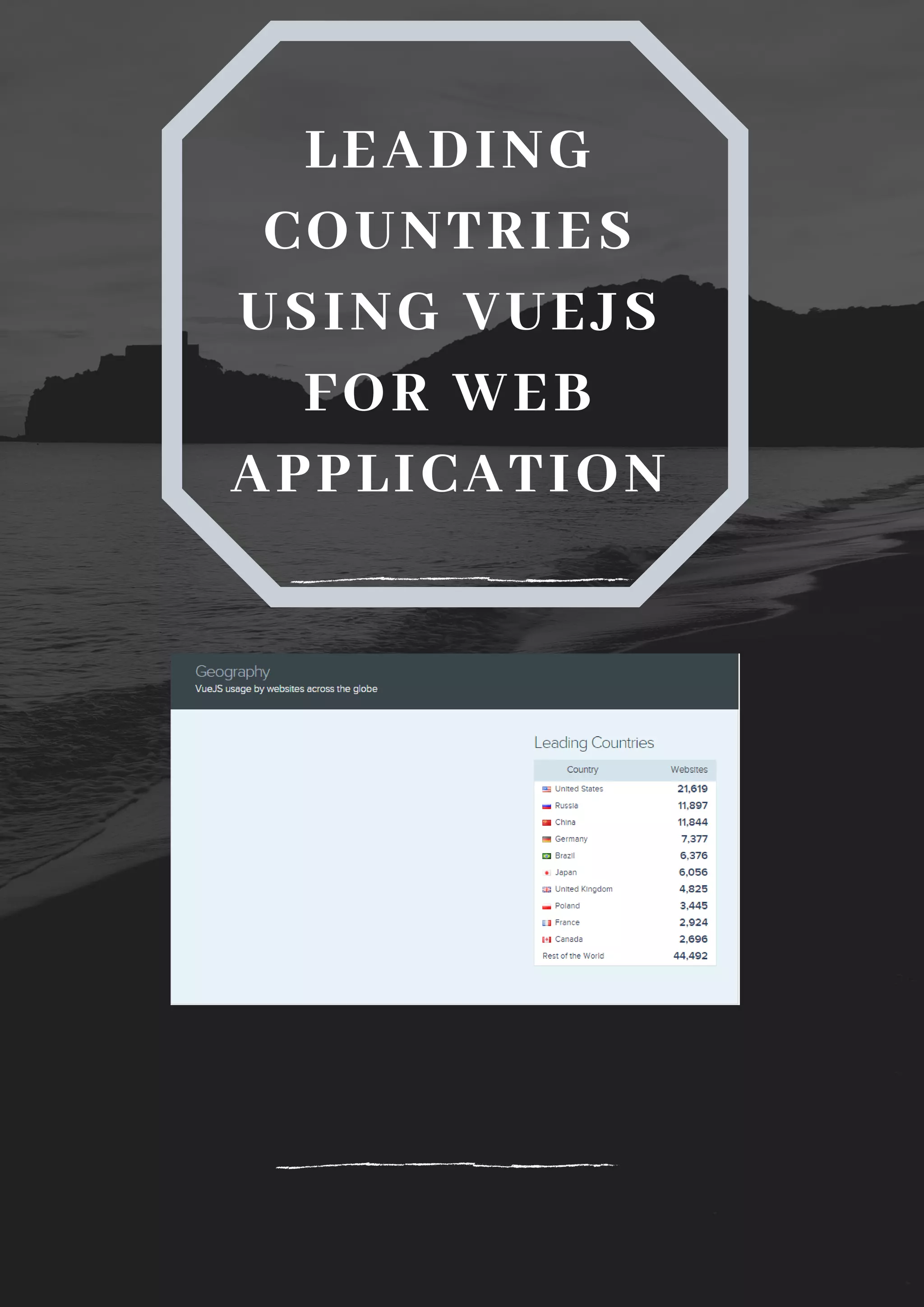
Task: Select the 'Poland' country name
Action: [x=567, y=905]
